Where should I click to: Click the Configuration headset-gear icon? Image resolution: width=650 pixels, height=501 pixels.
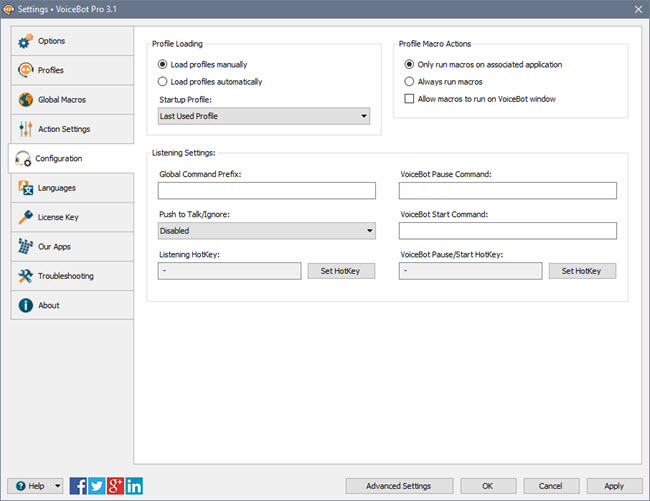click(23, 158)
